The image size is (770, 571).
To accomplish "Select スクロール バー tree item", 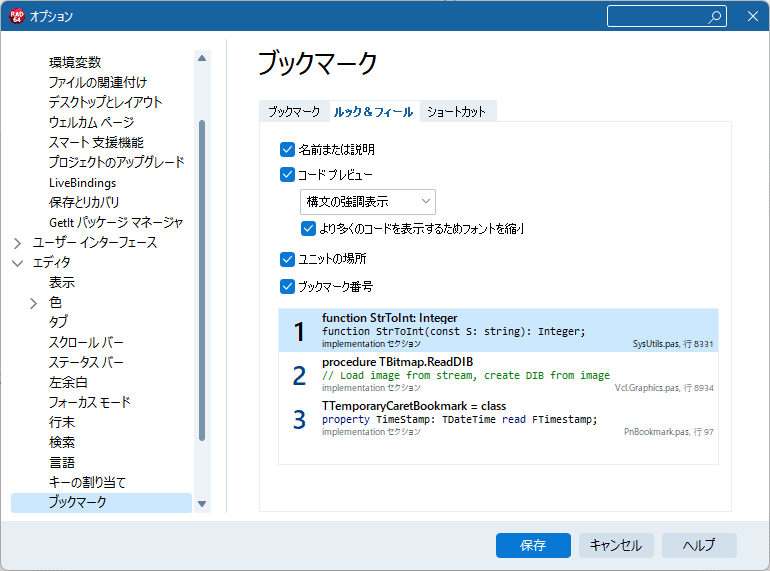I will tap(86, 343).
